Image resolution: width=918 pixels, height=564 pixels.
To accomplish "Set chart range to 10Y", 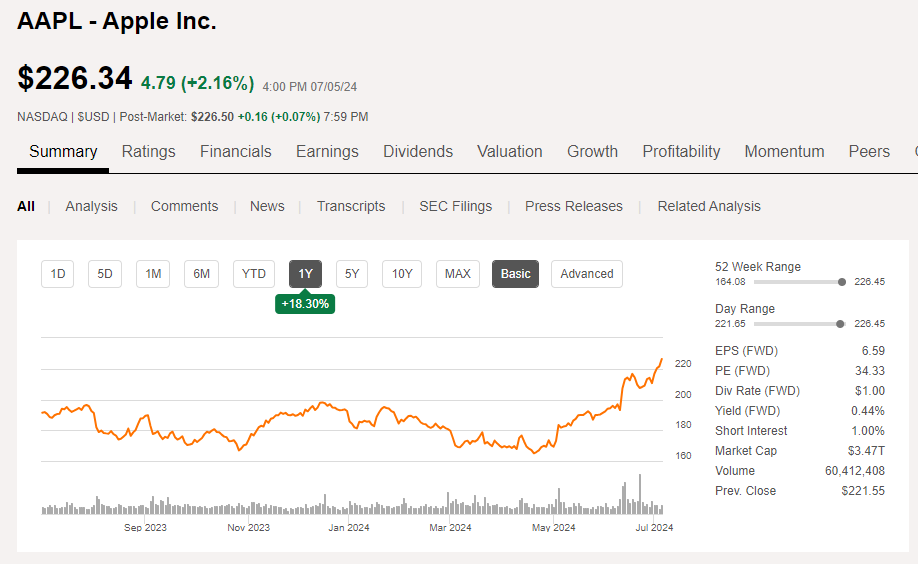I will [x=402, y=274].
